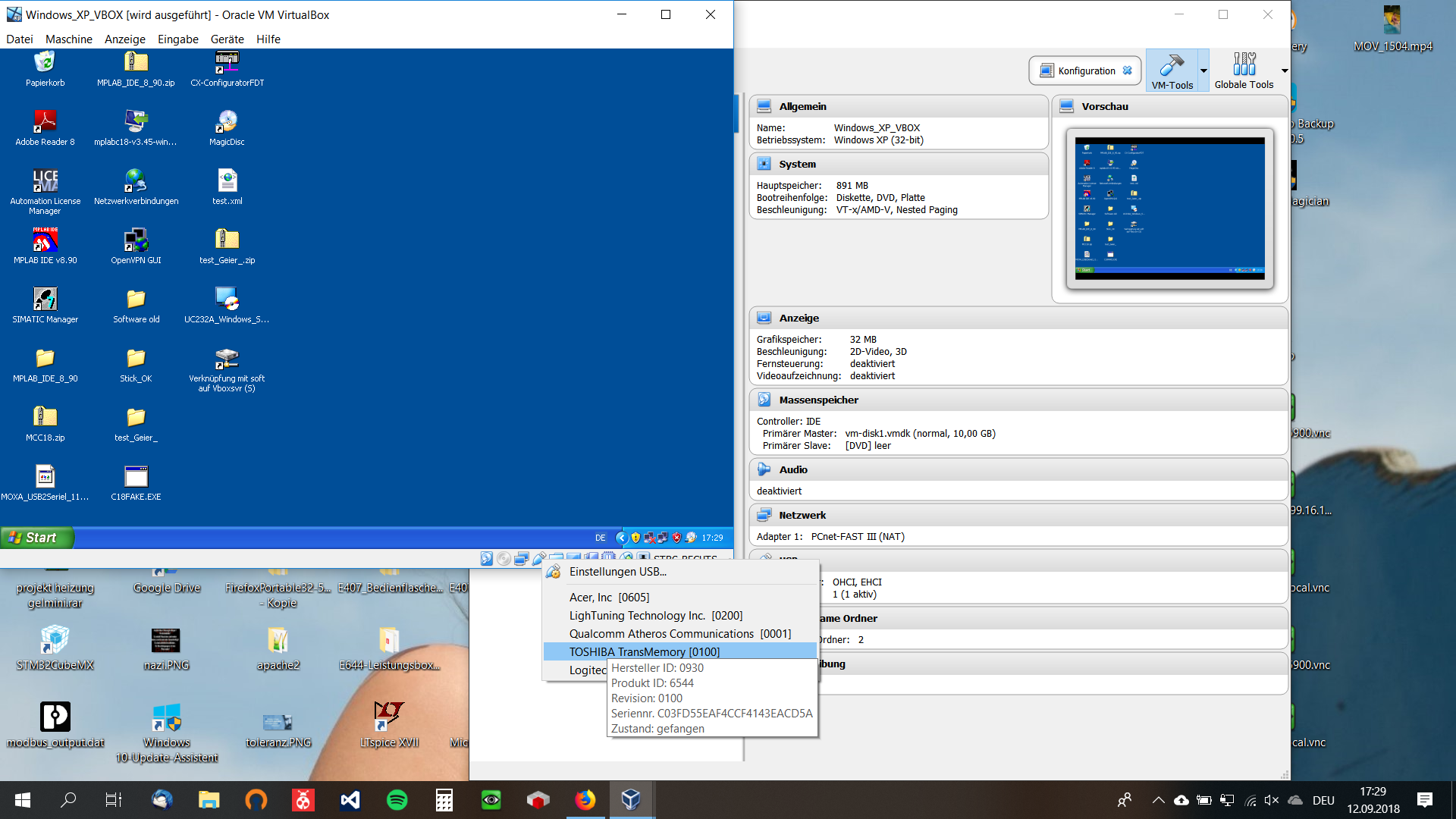1456x819 pixels.
Task: Click yellow security shield in XP tray
Action: (x=635, y=538)
